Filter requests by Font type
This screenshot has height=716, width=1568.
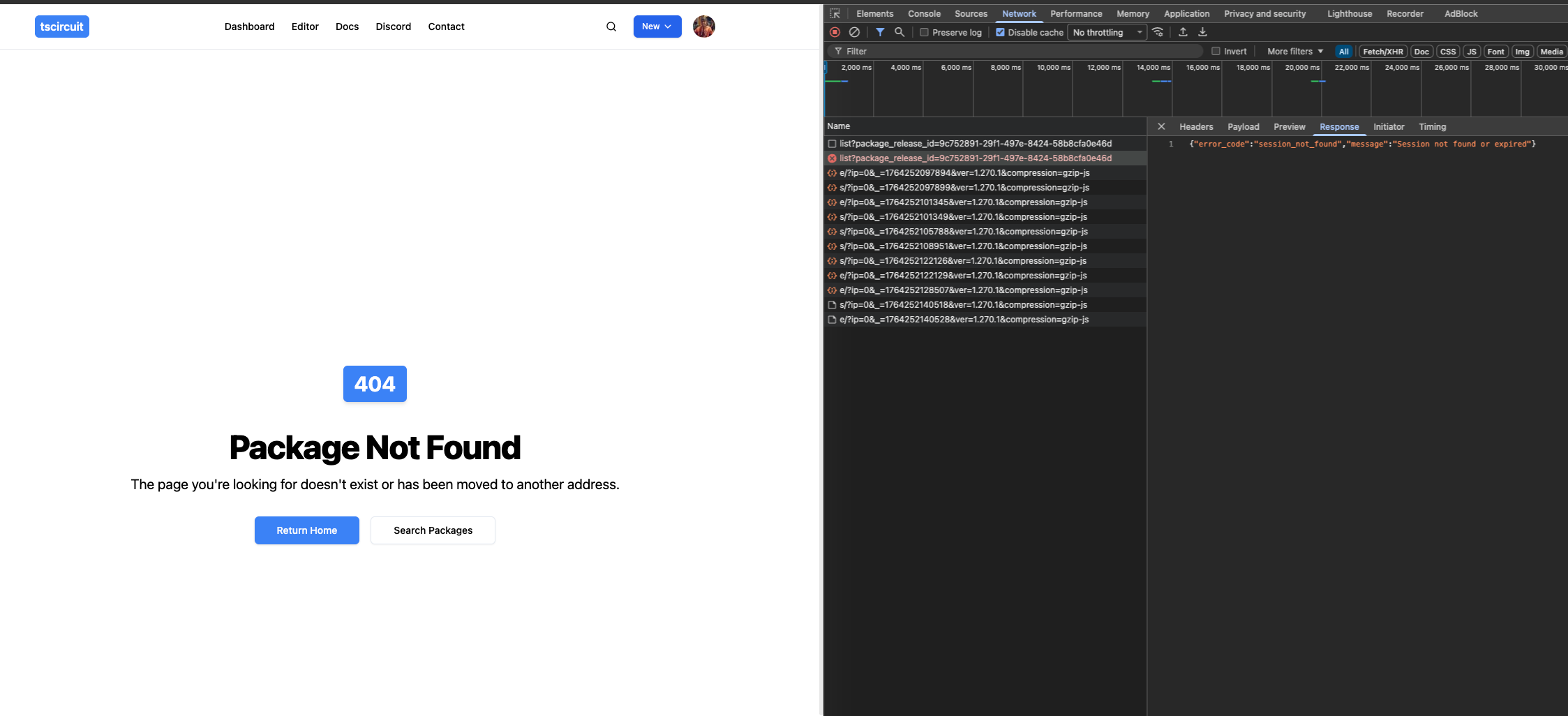pyautogui.click(x=1495, y=52)
